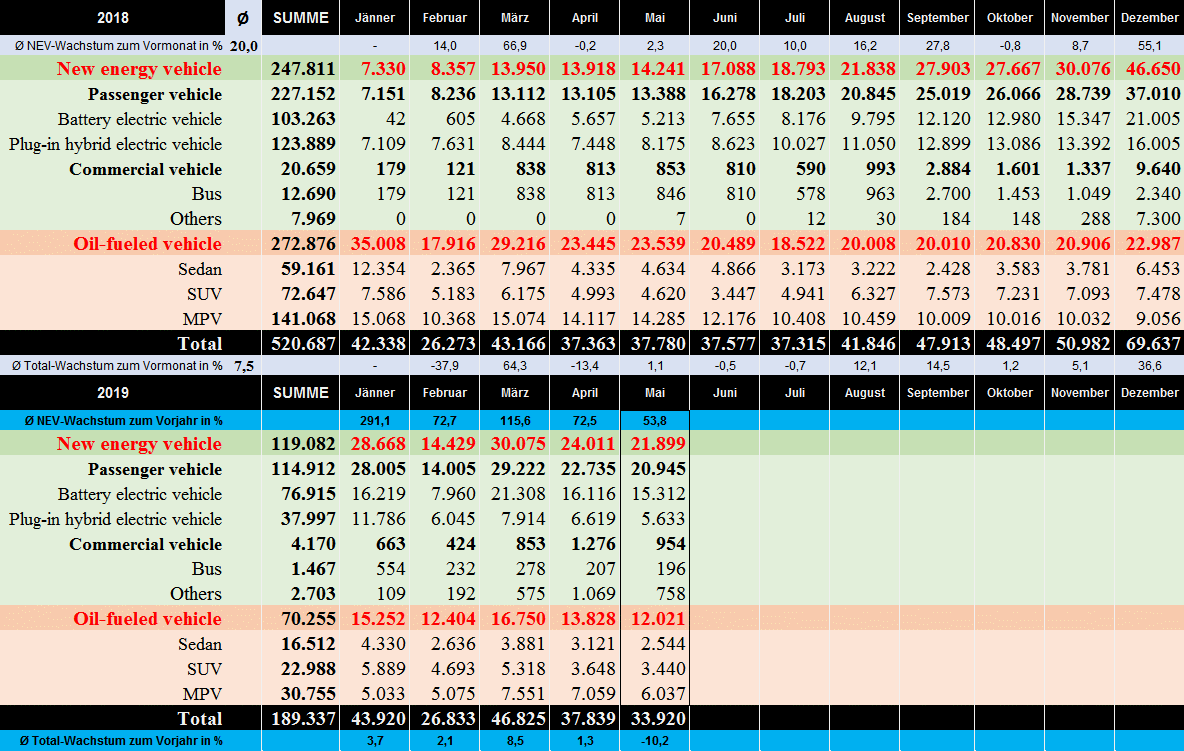Select 2019 Commercial vehicle April "1.276"
1184x751 pixels.
tap(593, 544)
